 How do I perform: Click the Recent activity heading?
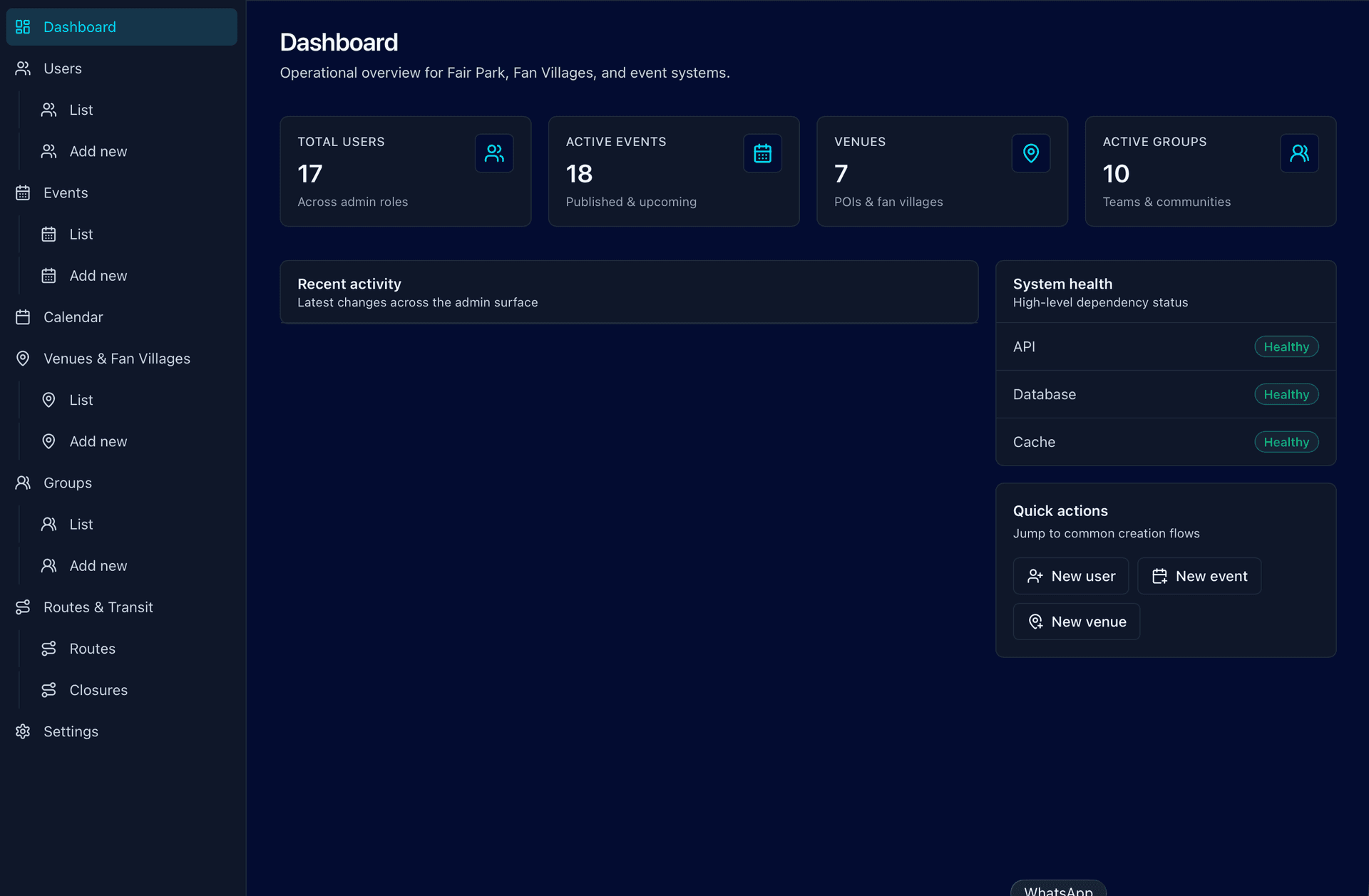point(349,284)
